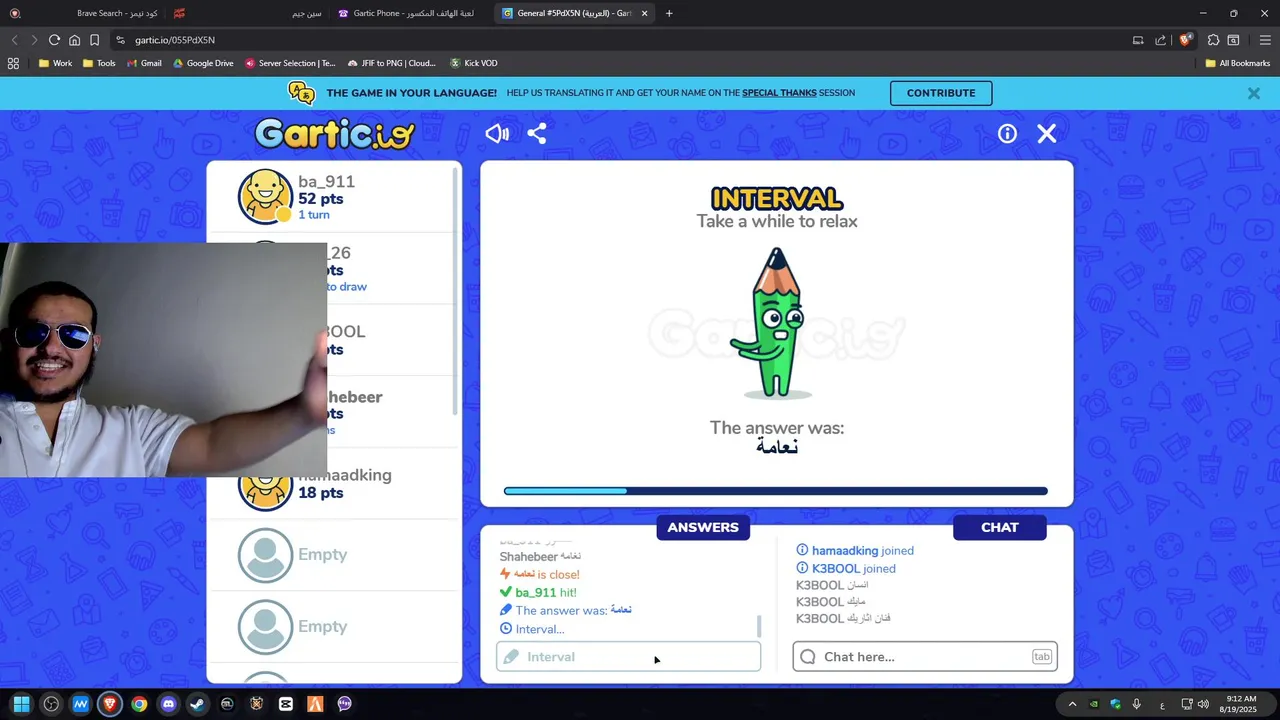Screen dimensions: 1280x720
Task: Open the browser extensions puzzle icon
Action: [x=1213, y=40]
